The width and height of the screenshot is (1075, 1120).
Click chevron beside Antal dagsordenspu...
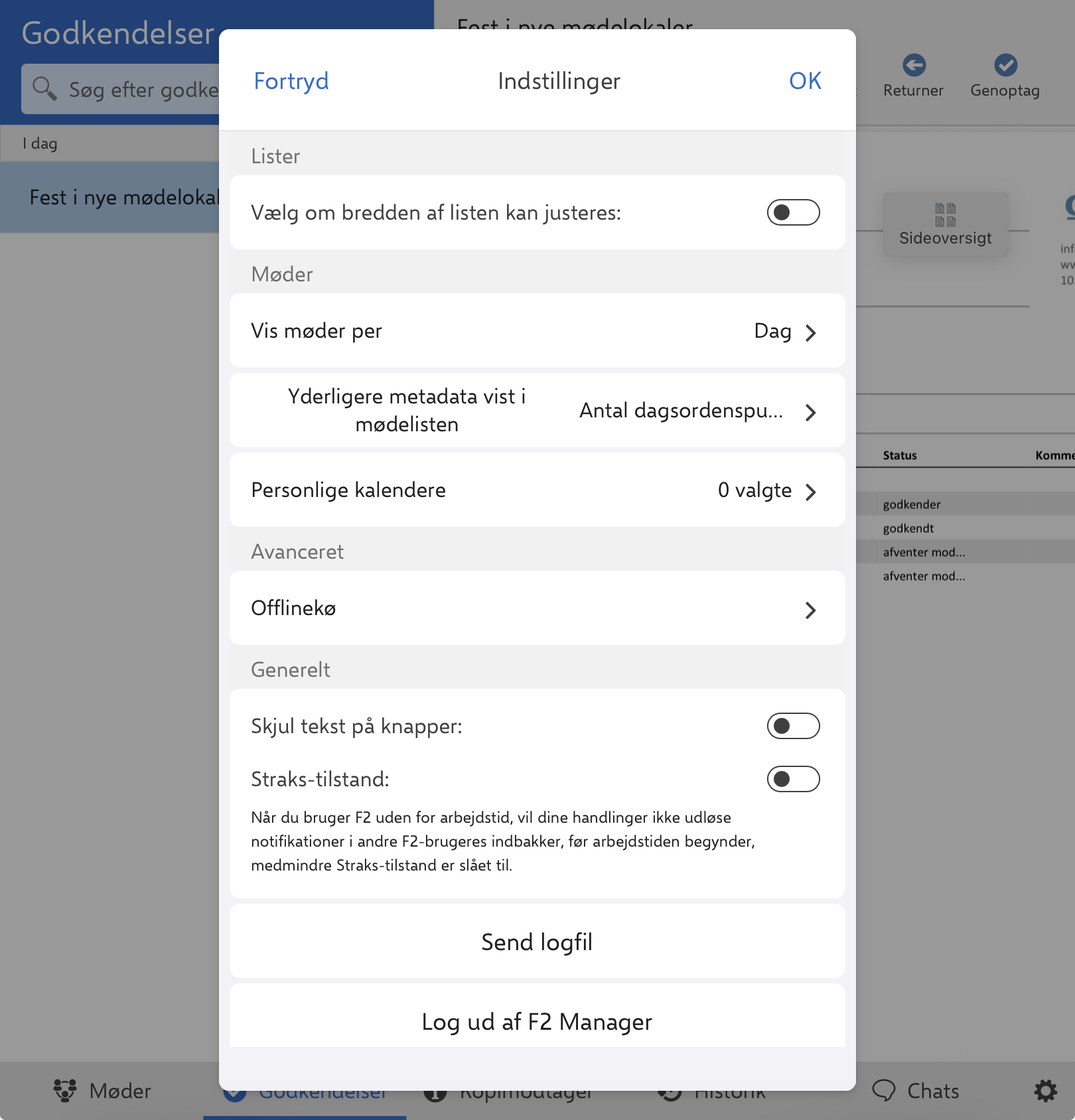(x=810, y=412)
